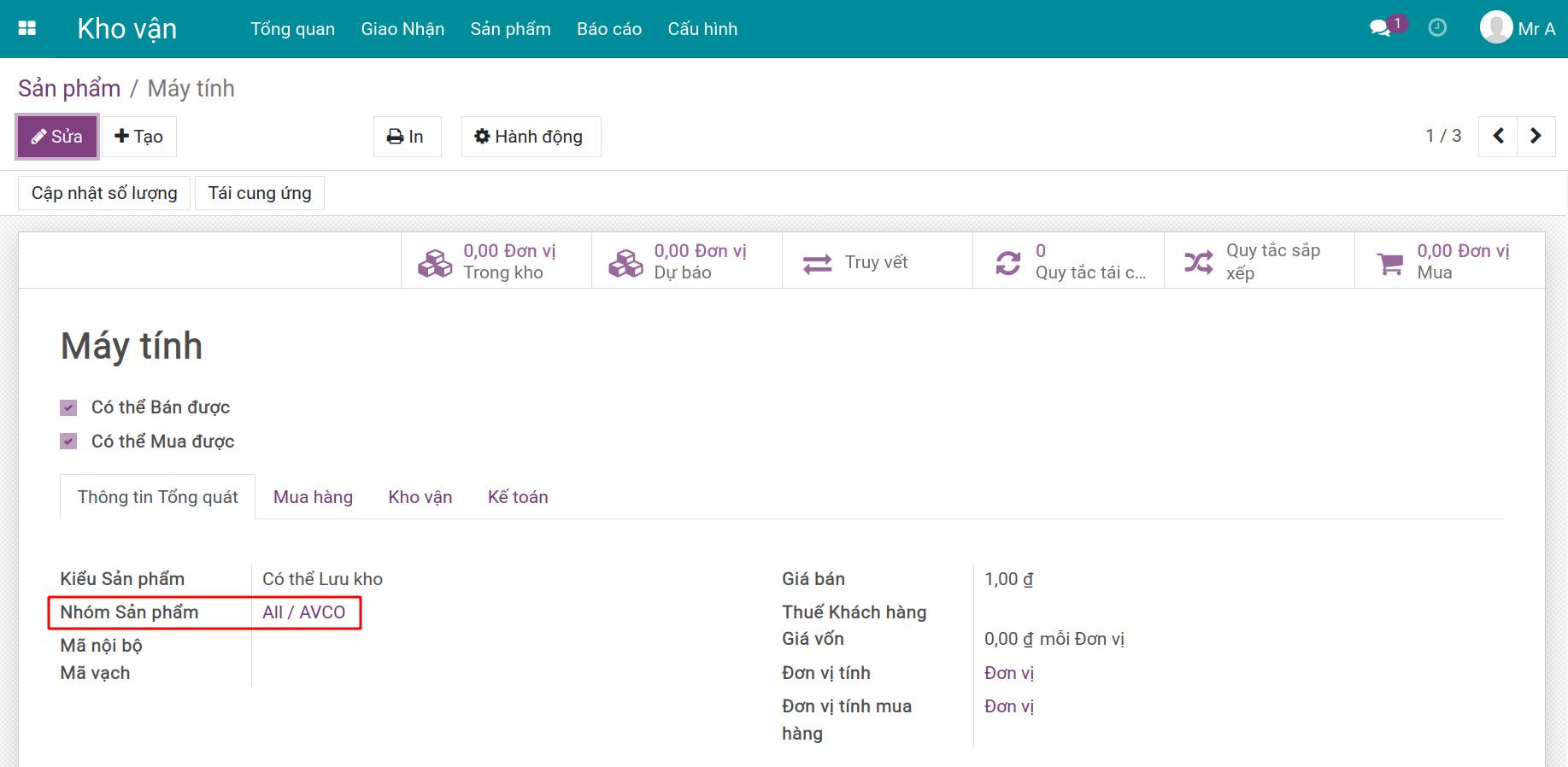Open All / AVCO category link

pos(304,612)
